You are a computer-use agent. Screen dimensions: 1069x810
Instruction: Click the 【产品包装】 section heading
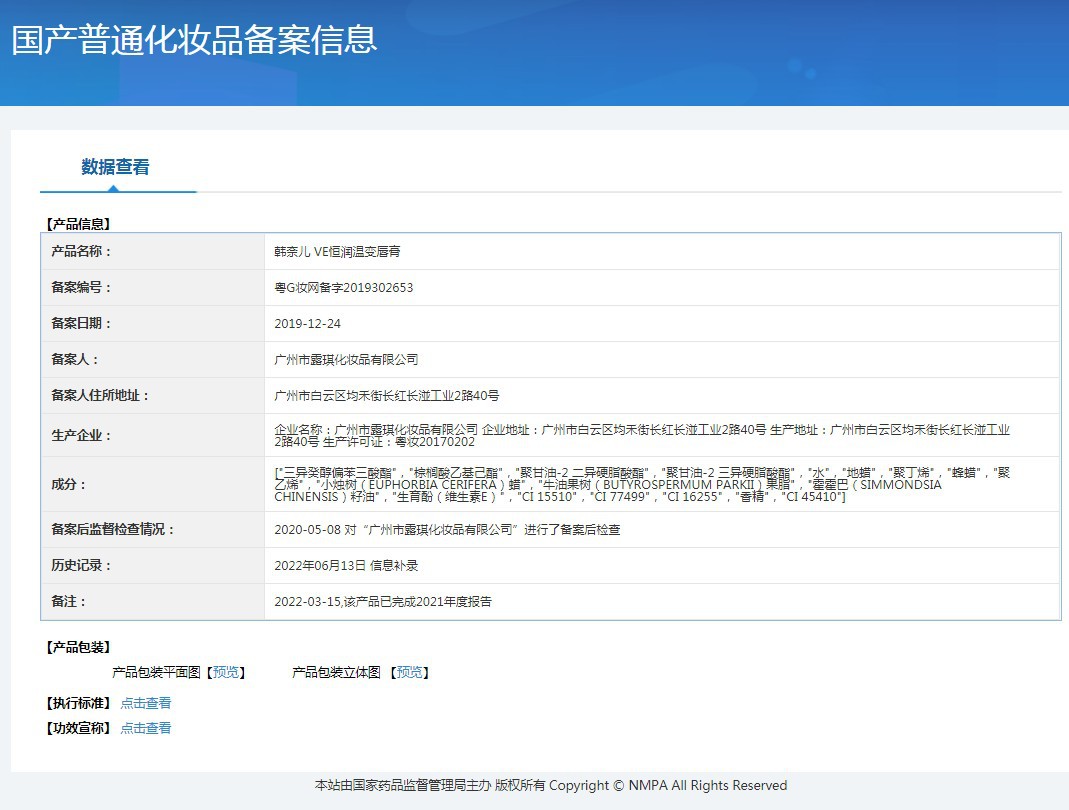pyautogui.click(x=78, y=647)
